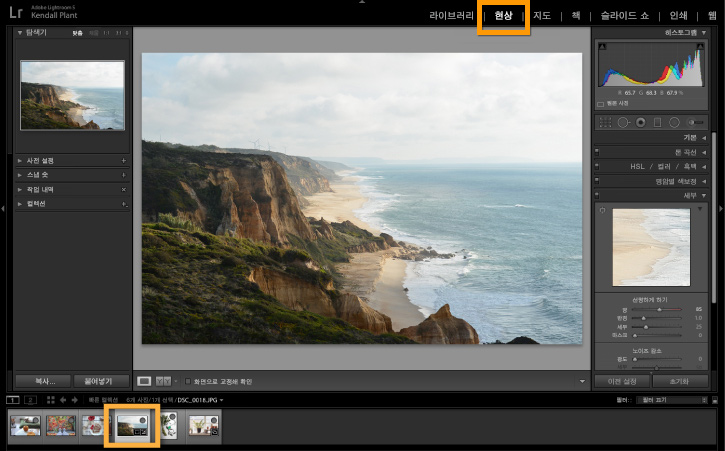
Task: Add collection with 컬렉션 plus icon
Action: tap(124, 204)
